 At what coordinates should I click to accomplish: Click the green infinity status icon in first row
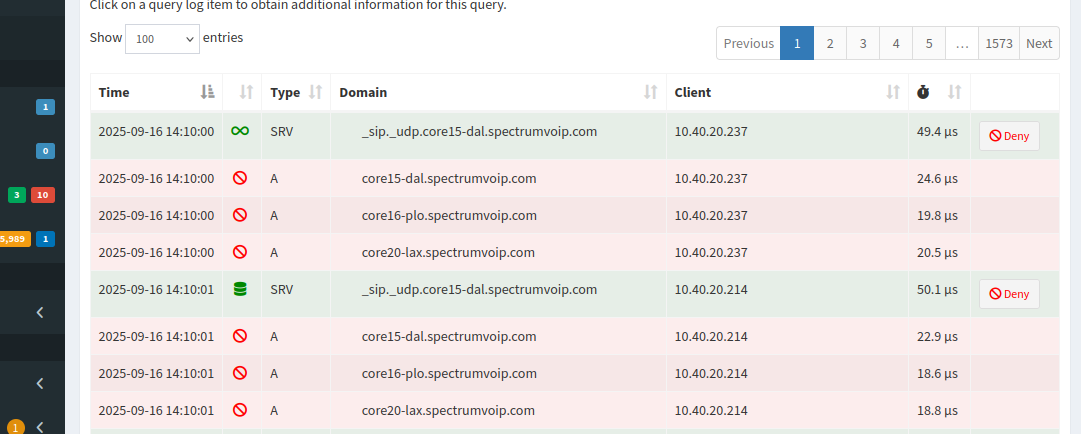[240, 131]
